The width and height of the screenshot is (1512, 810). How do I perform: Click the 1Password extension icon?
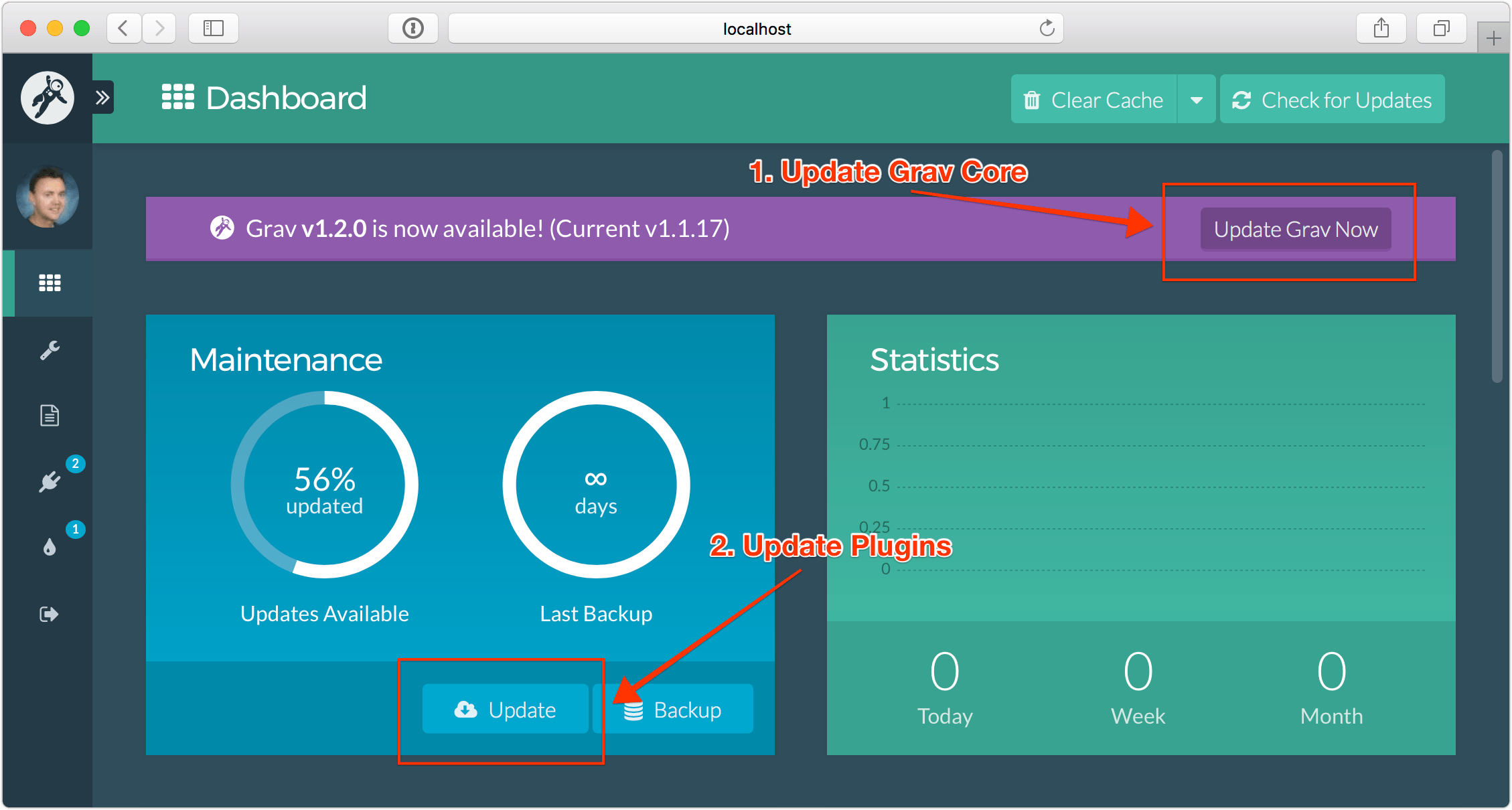coord(413,28)
